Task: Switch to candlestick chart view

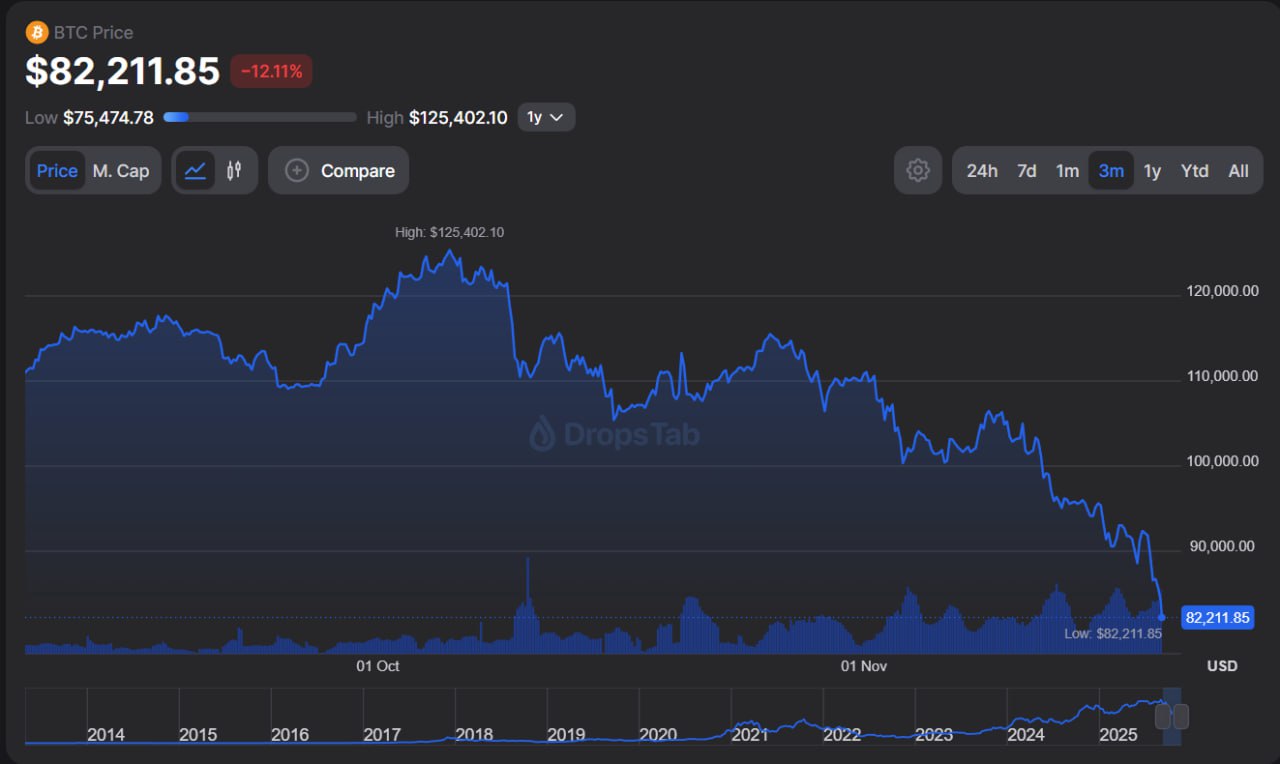Action: [234, 171]
